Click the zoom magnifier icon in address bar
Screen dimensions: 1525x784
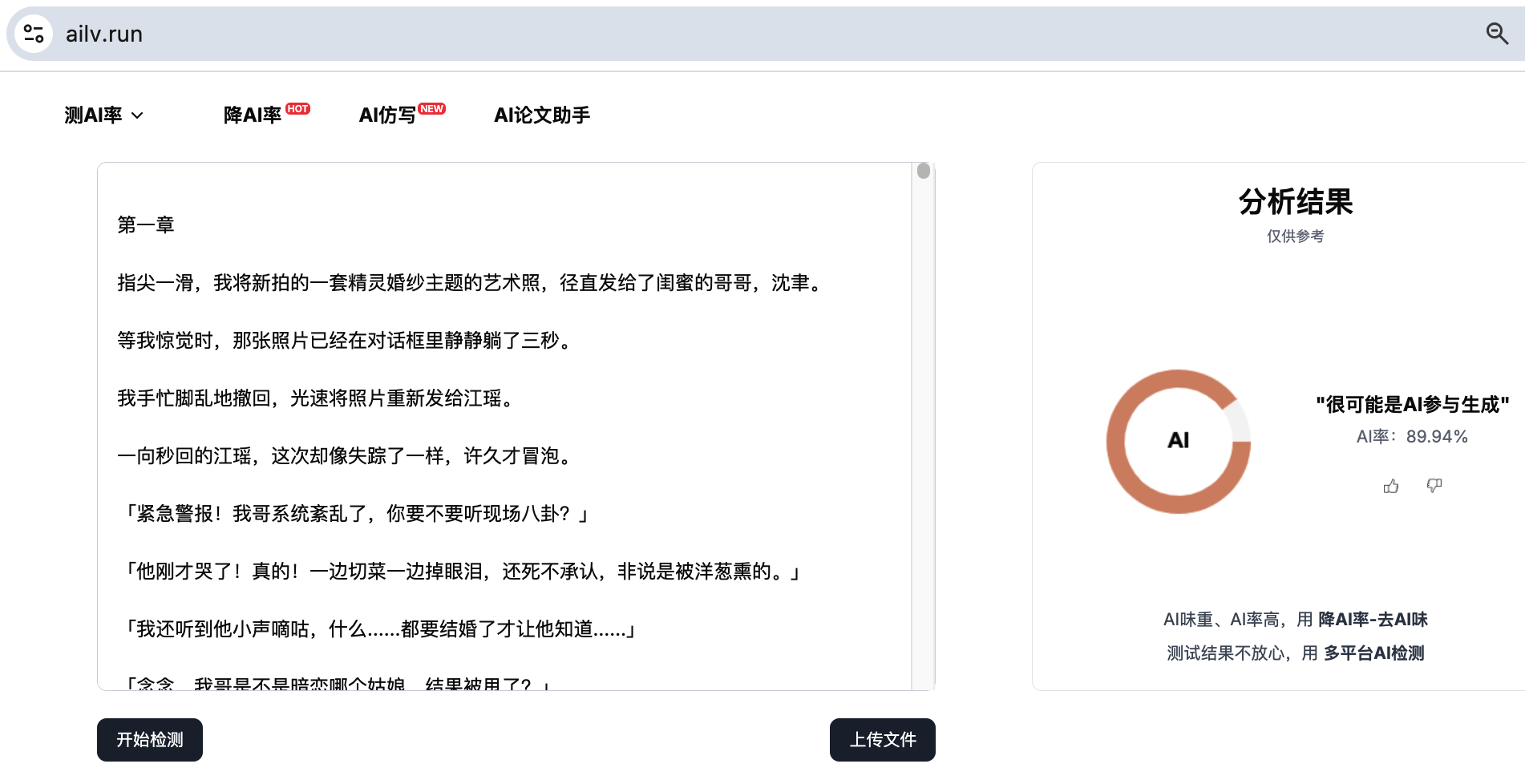tap(1497, 33)
